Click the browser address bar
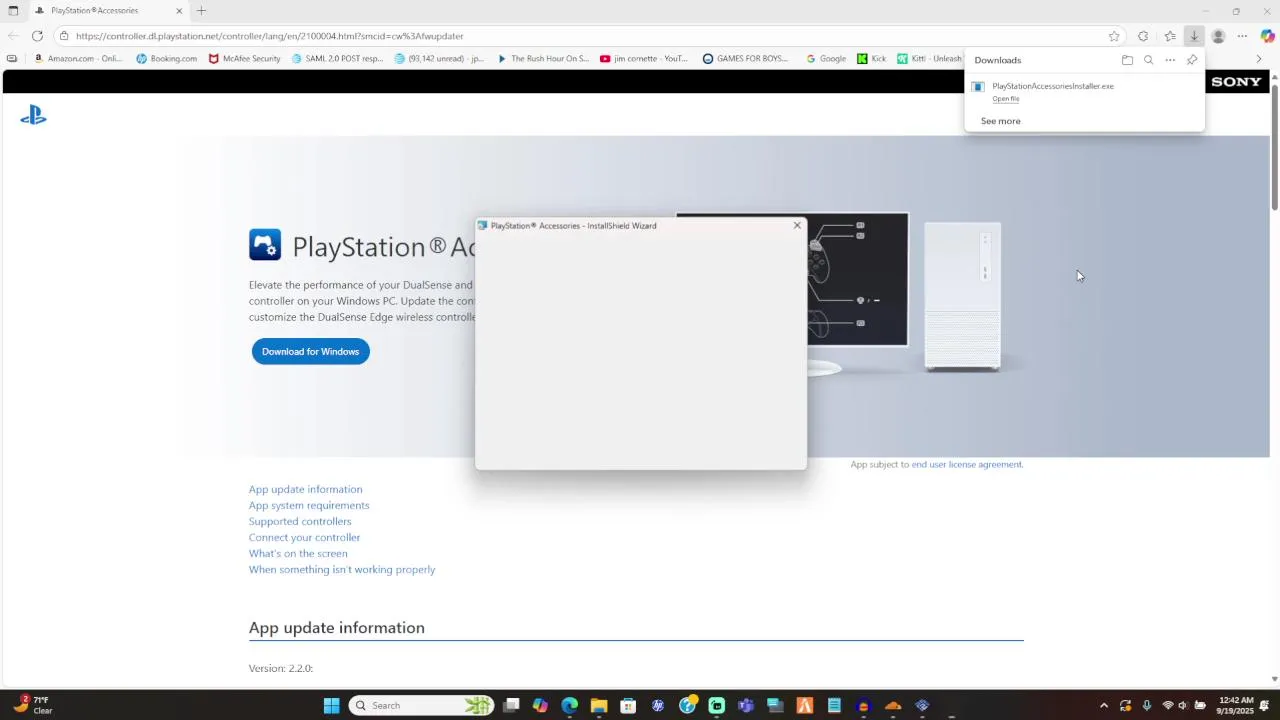The image size is (1280, 720). (x=590, y=36)
